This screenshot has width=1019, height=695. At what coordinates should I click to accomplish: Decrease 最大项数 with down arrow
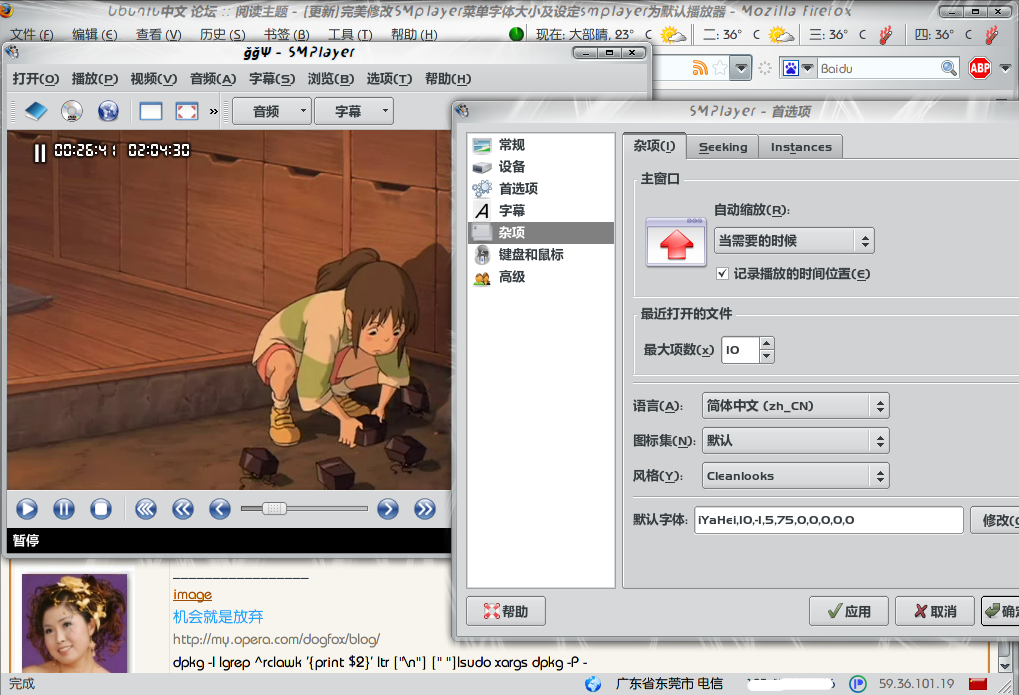pyautogui.click(x=767, y=356)
